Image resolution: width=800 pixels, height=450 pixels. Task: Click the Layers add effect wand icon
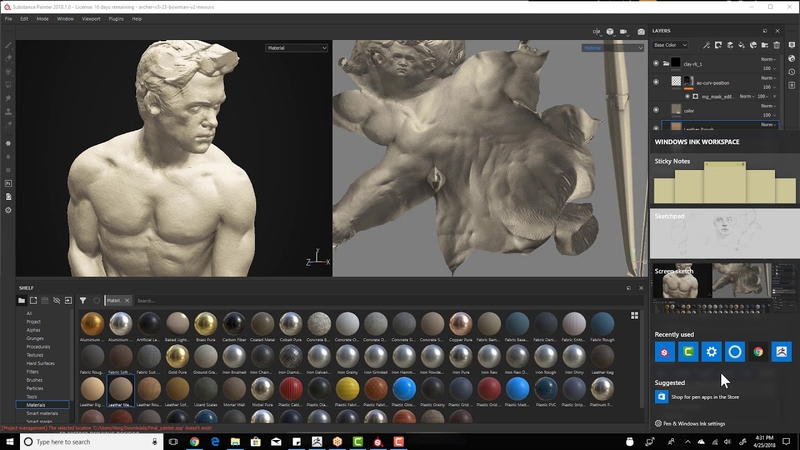coord(707,45)
